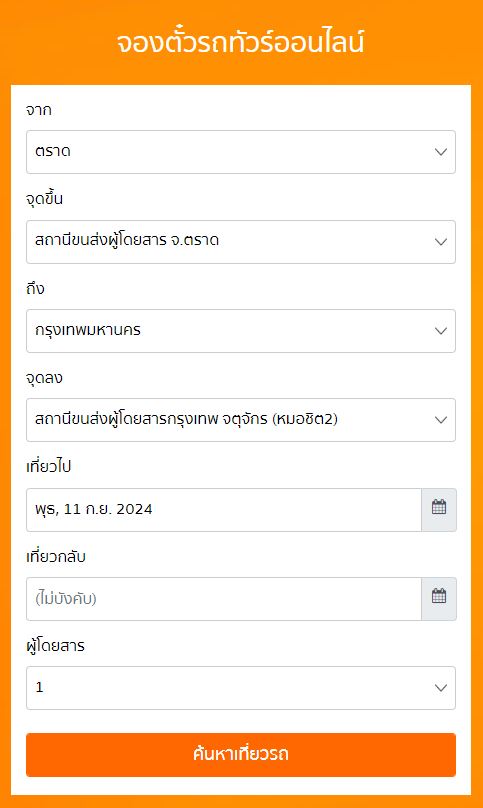Click chevron arrow on จุดลง dropdown
Image resolution: width=483 pixels, height=808 pixels.
(441, 420)
